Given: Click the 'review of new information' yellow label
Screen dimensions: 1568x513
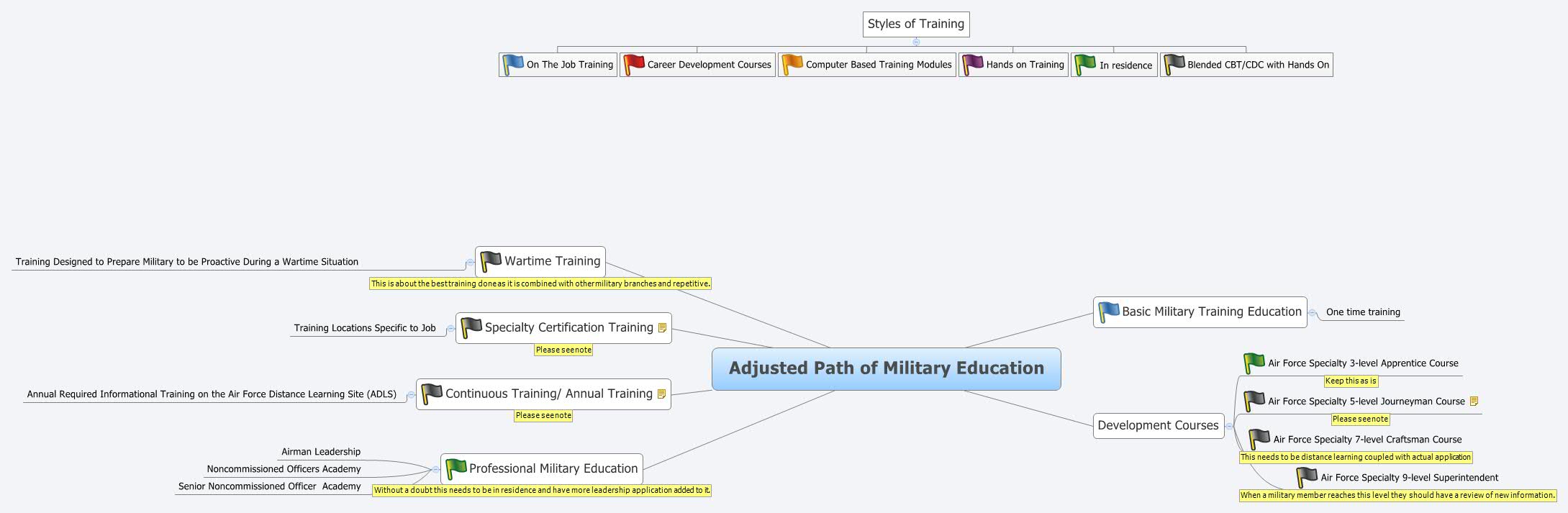Looking at the screenshot, I should click(x=1397, y=496).
